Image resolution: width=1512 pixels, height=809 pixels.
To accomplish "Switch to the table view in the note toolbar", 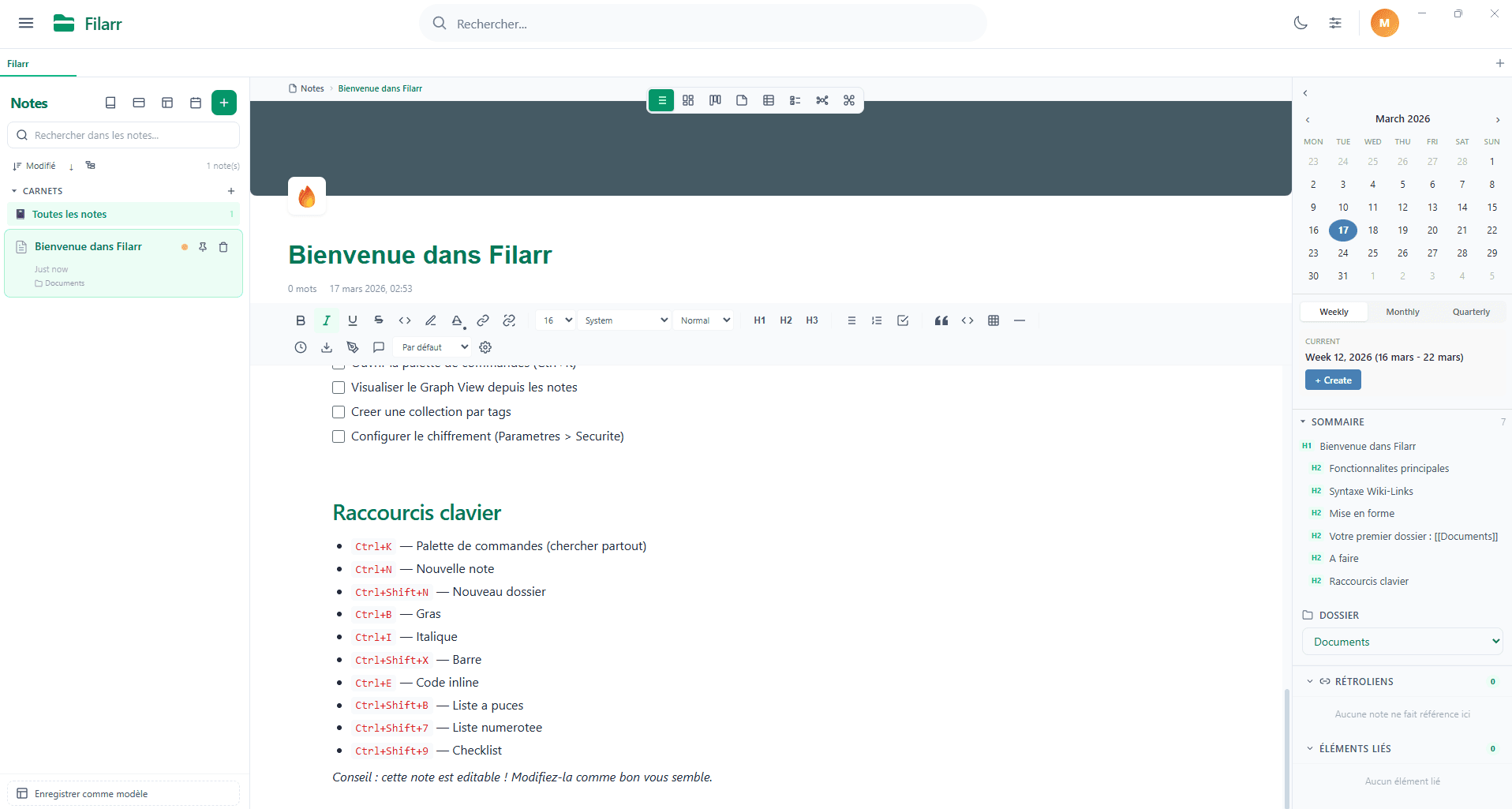I will tap(768, 100).
